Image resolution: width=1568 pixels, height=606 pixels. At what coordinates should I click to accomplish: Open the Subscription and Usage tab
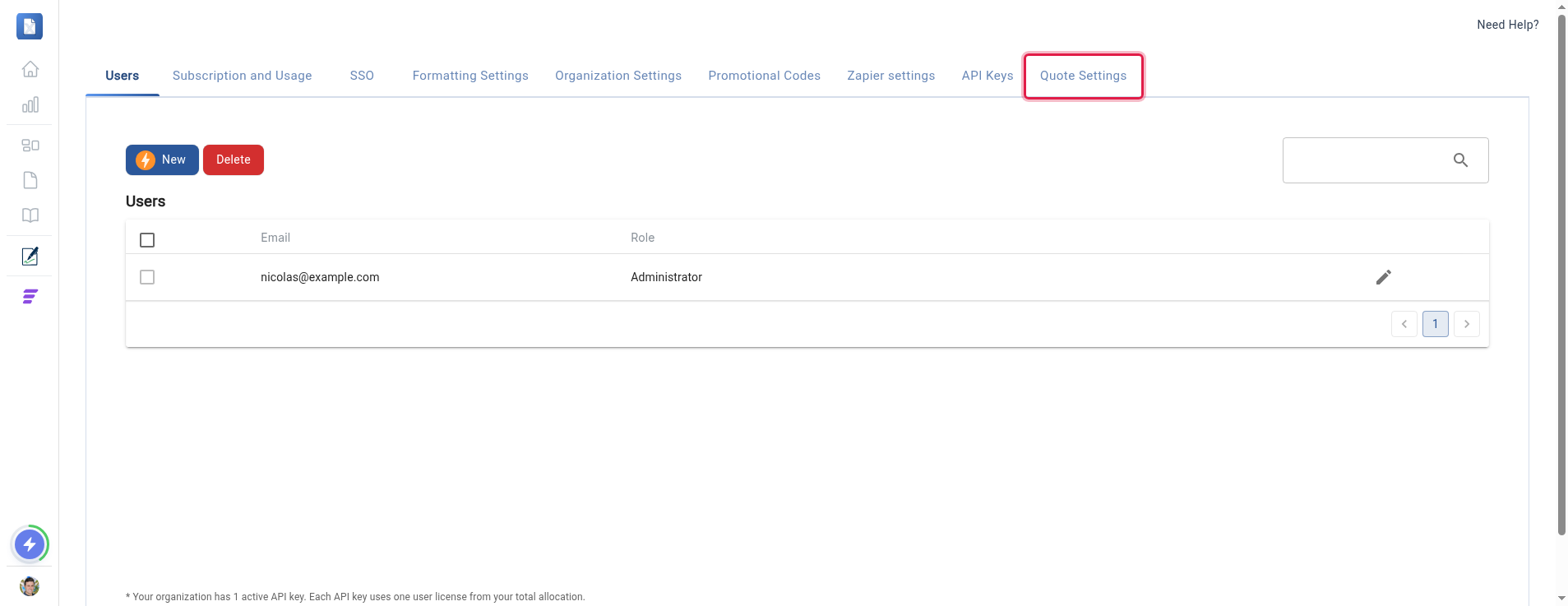[243, 76]
